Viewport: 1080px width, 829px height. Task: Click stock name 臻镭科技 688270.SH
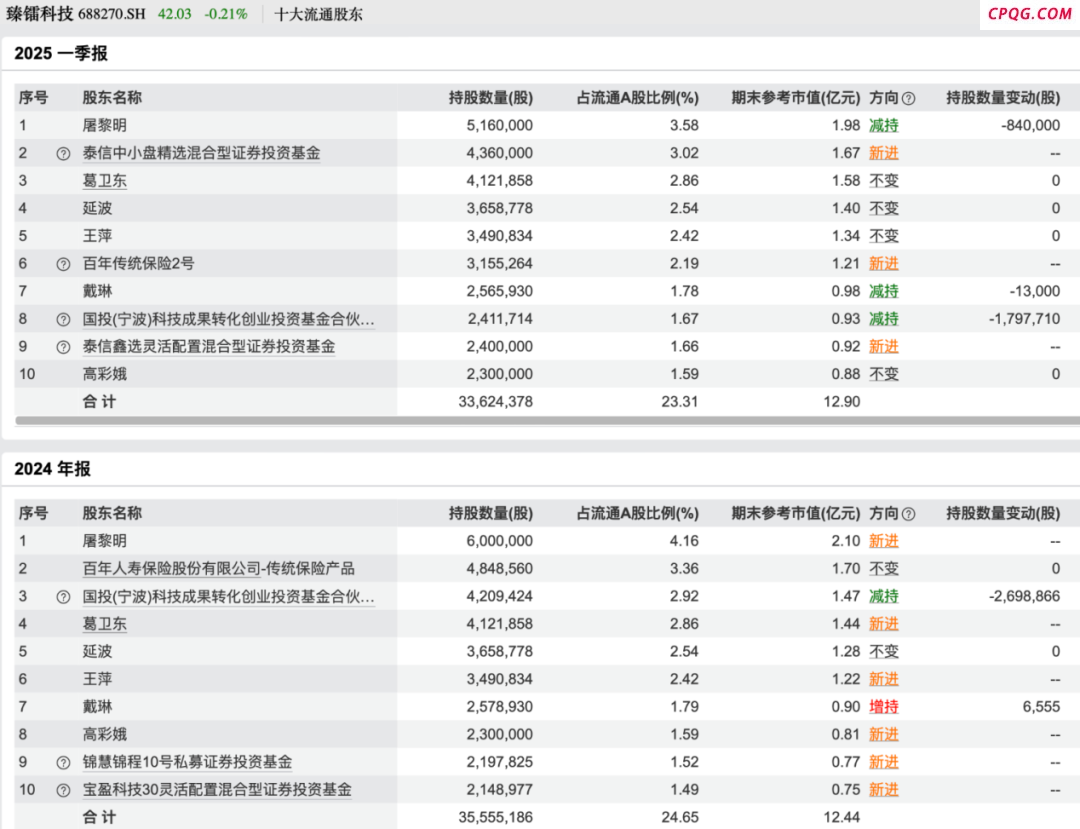(x=76, y=14)
